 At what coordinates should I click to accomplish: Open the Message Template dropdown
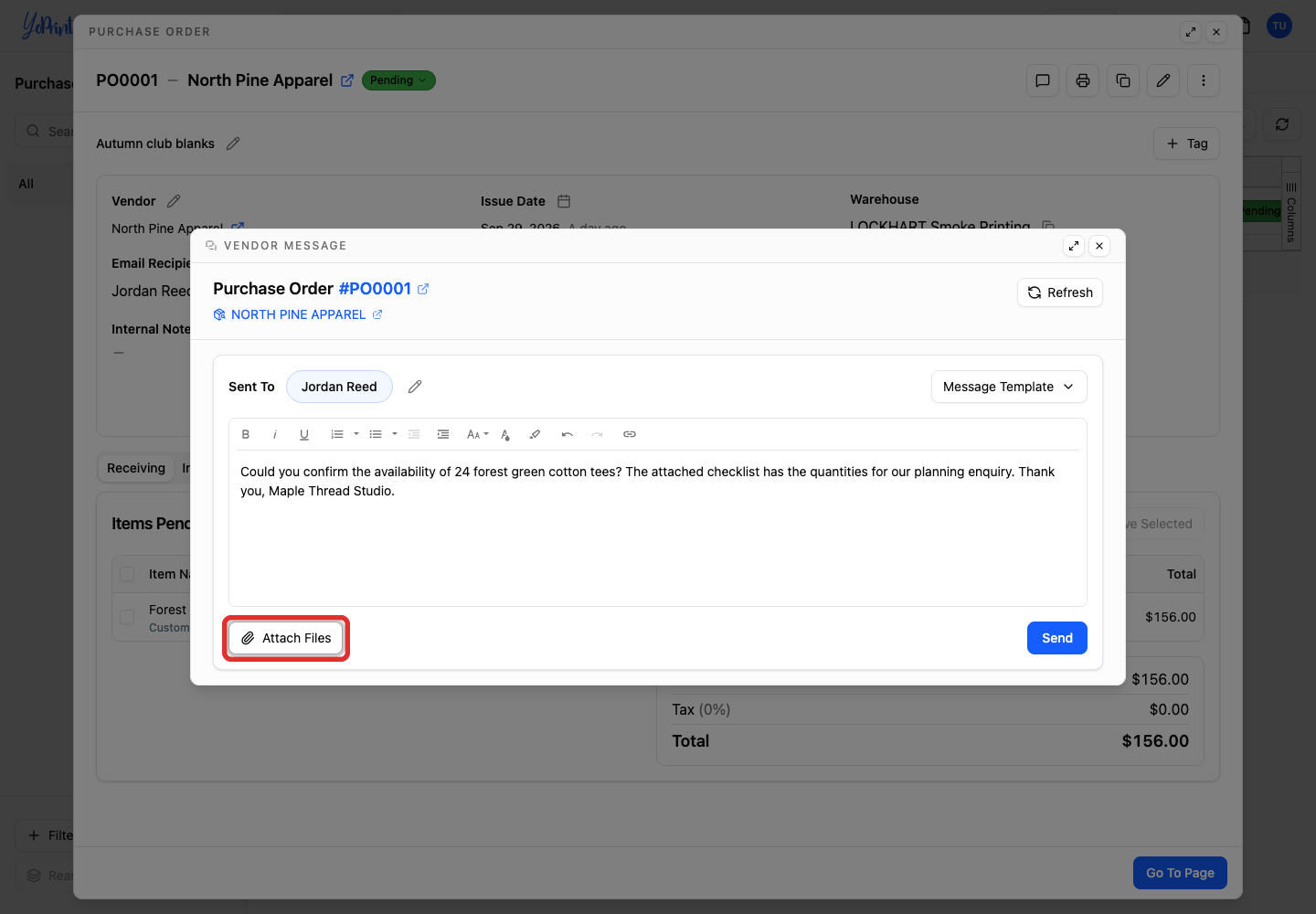(x=1009, y=387)
